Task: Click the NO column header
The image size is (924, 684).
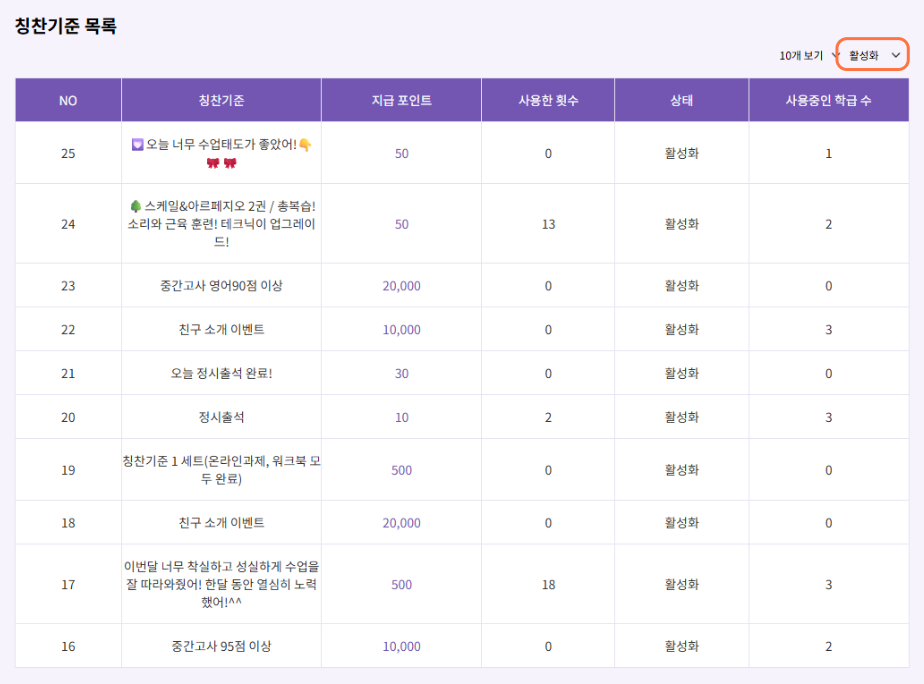Action: 68,100
